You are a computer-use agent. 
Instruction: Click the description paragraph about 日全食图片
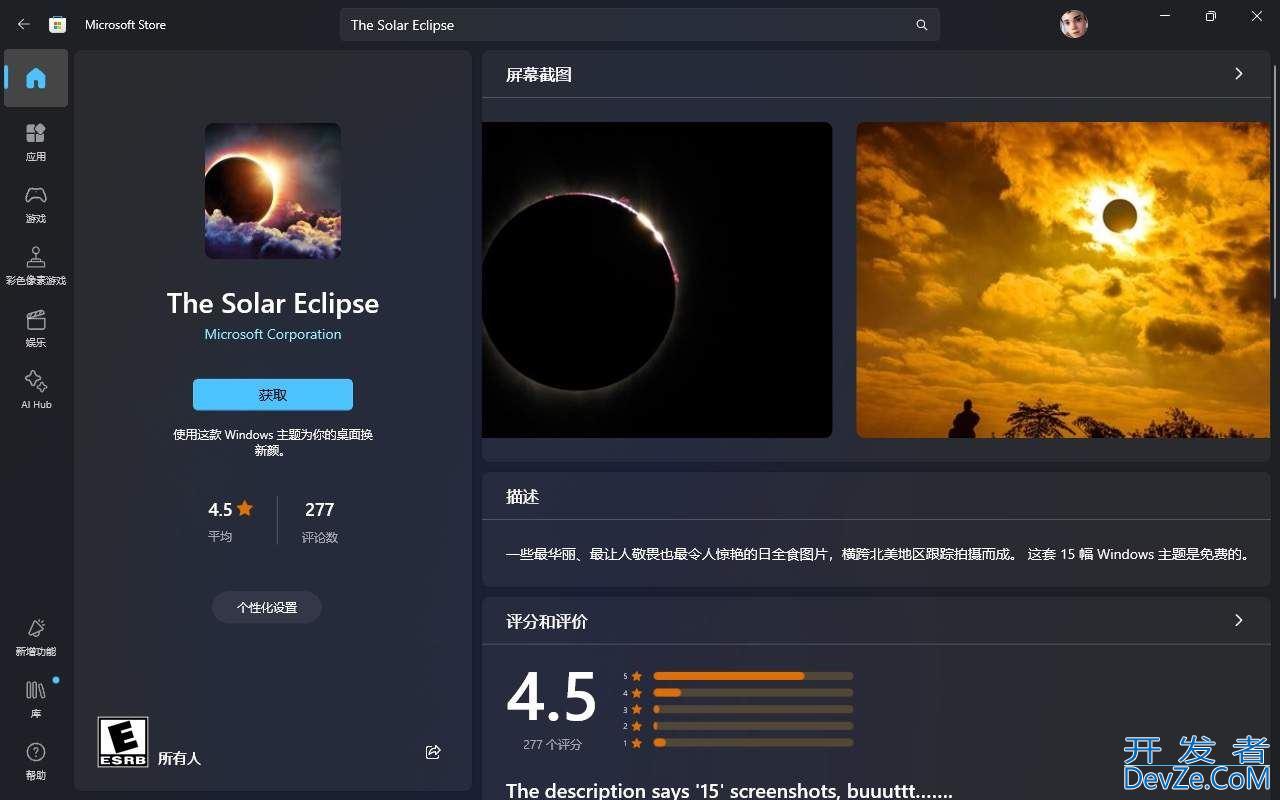pos(879,554)
